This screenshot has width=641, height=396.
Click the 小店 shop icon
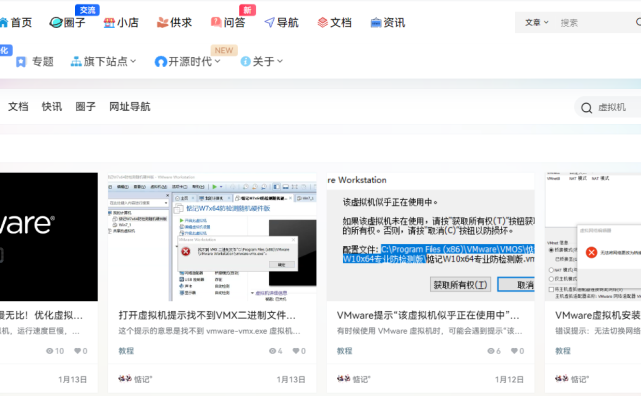[x=109, y=23]
